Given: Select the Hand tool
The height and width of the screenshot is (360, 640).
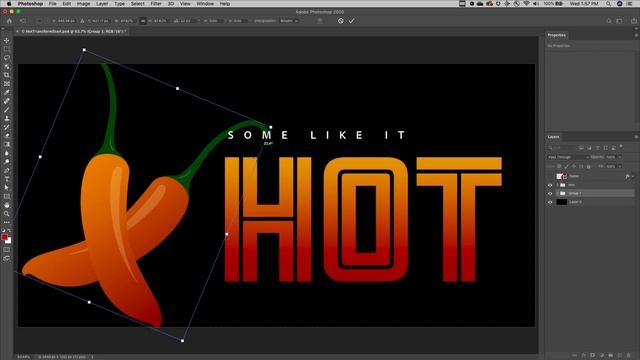Looking at the screenshot, I should (x=7, y=205).
